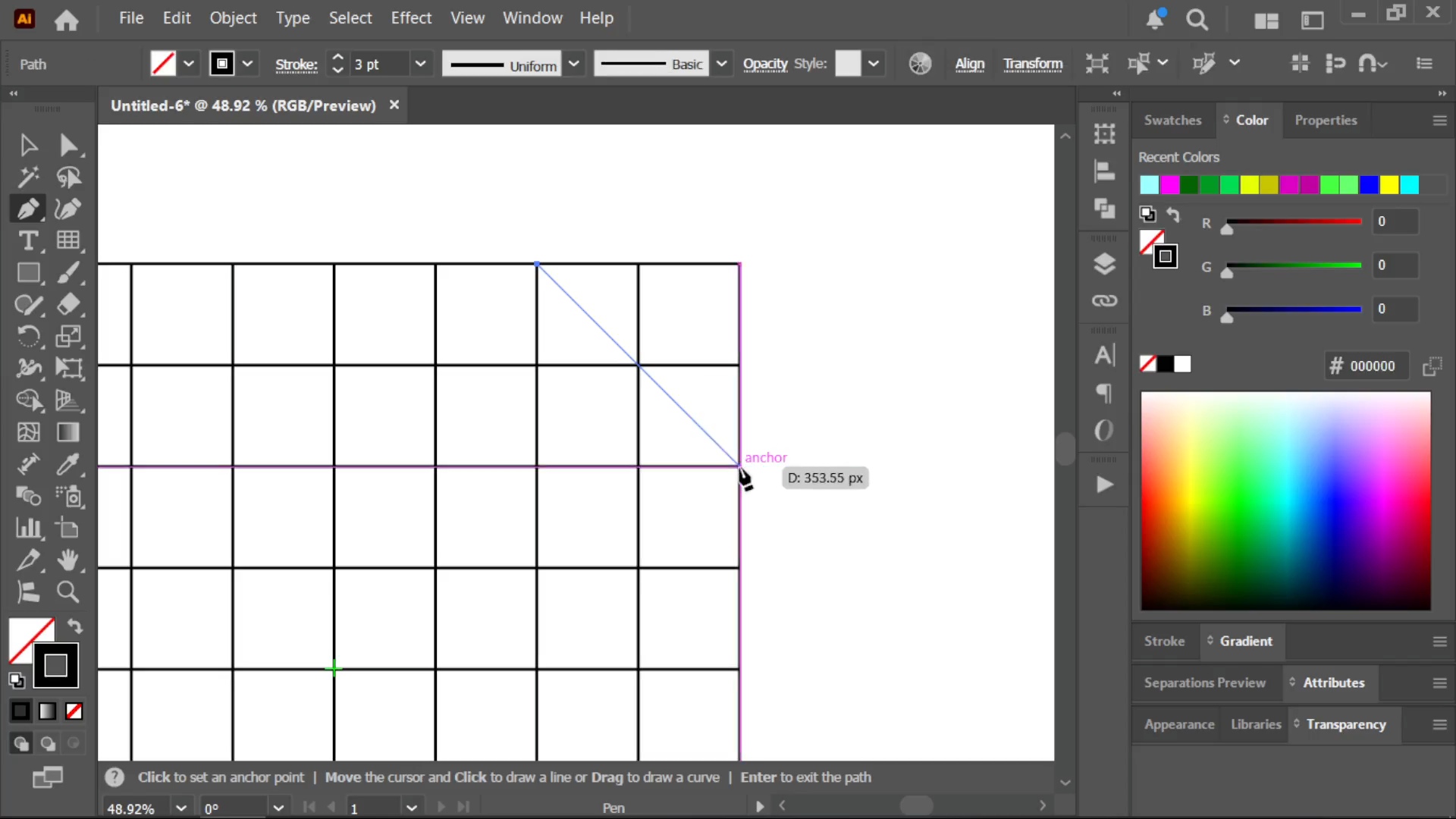Click the hex color value field
This screenshot has height=819, width=1456.
tap(1372, 366)
